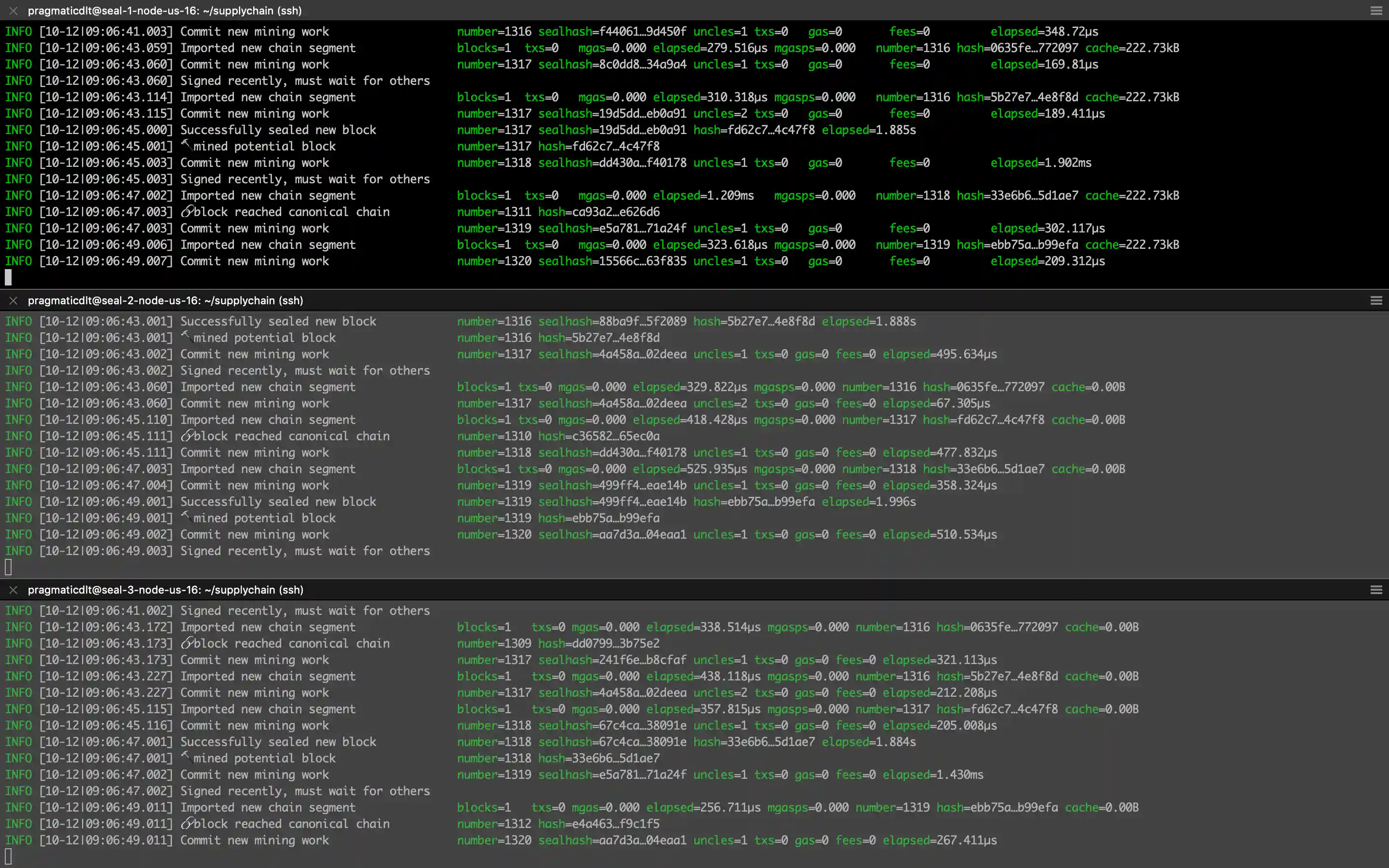Click hammer icon on seal-2 mined block 1319 line
Image resolution: width=1389 pixels, height=868 pixels.
186,518
